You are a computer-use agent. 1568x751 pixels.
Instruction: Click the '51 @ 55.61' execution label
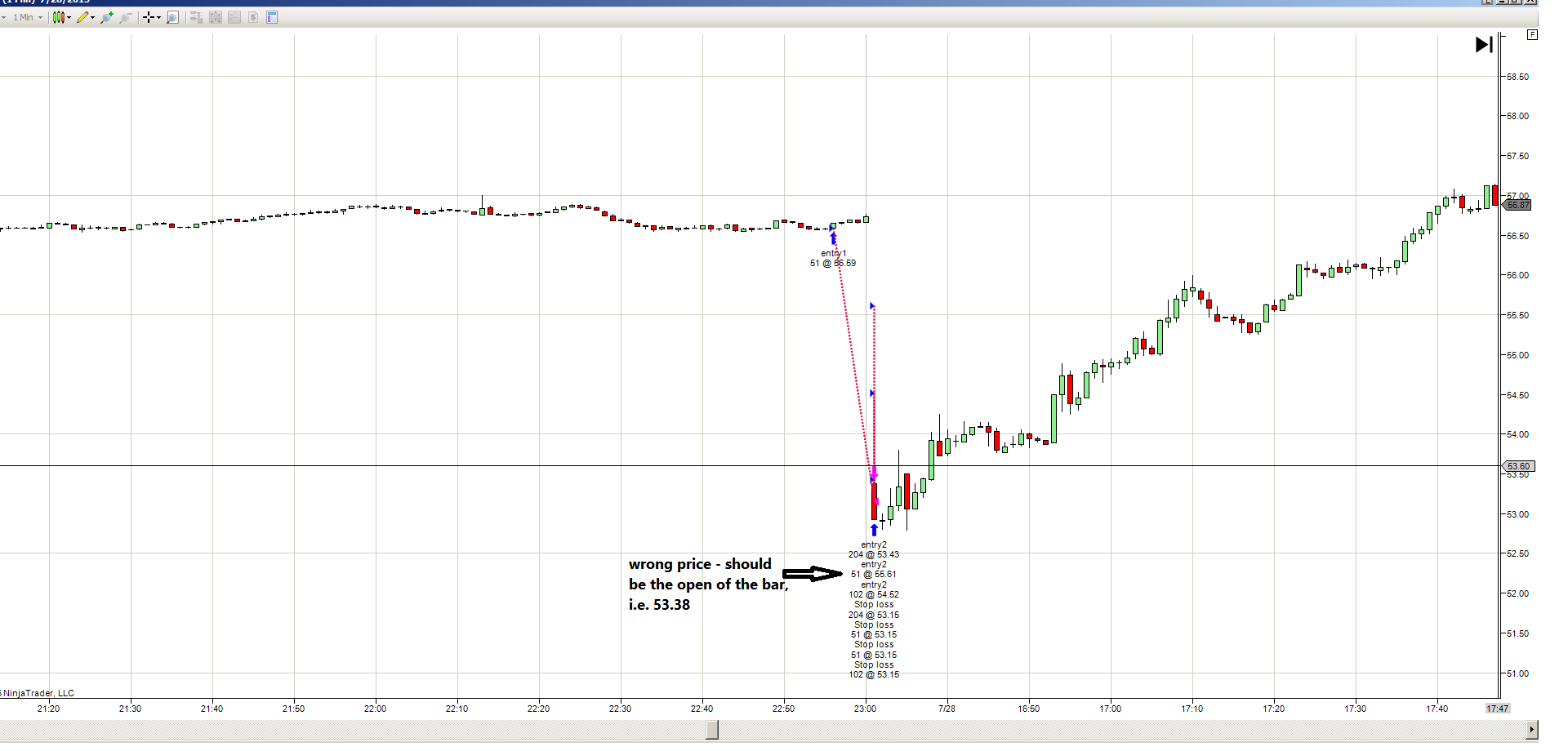874,575
